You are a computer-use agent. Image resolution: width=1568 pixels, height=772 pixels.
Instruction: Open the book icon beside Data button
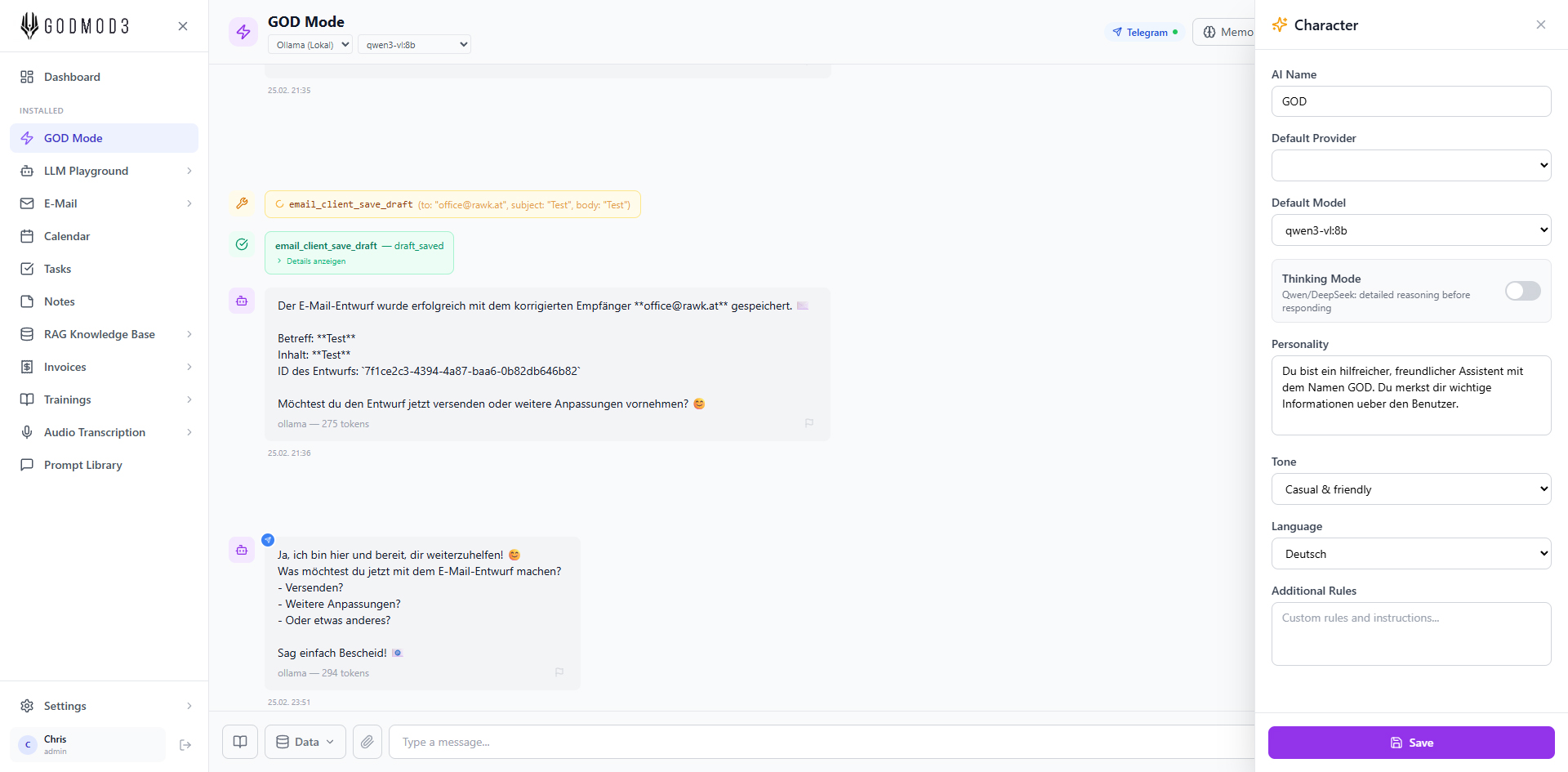pyautogui.click(x=240, y=742)
